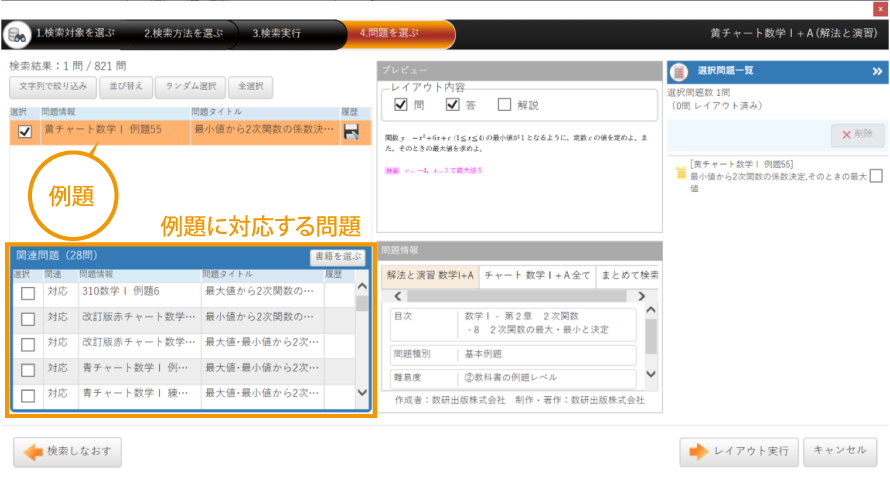Click left arrow of problem info tab scroller
890x487 pixels.
tap(398, 296)
